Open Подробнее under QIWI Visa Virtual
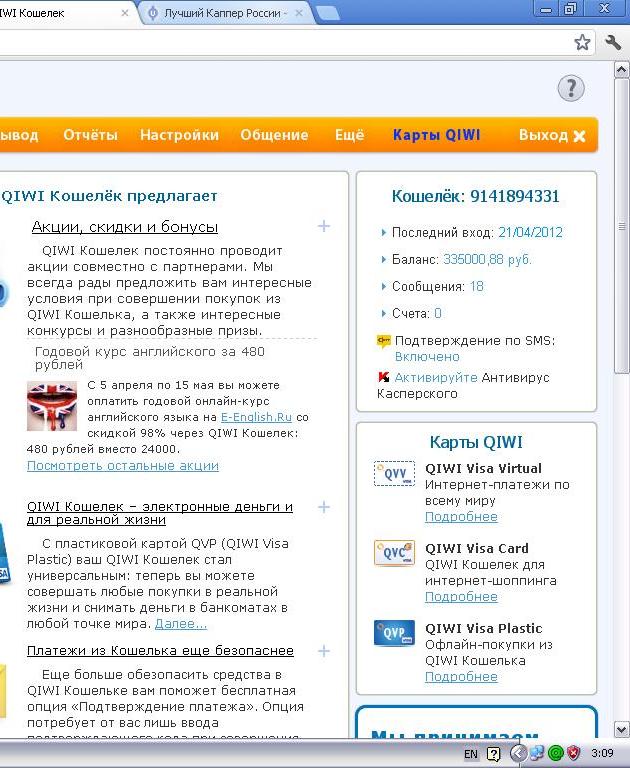The image size is (630, 768). tap(461, 517)
